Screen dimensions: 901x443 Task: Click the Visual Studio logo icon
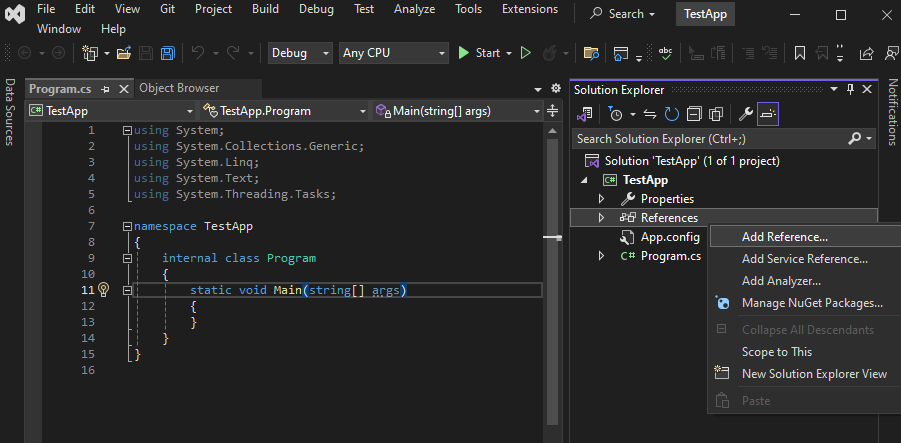pos(15,14)
